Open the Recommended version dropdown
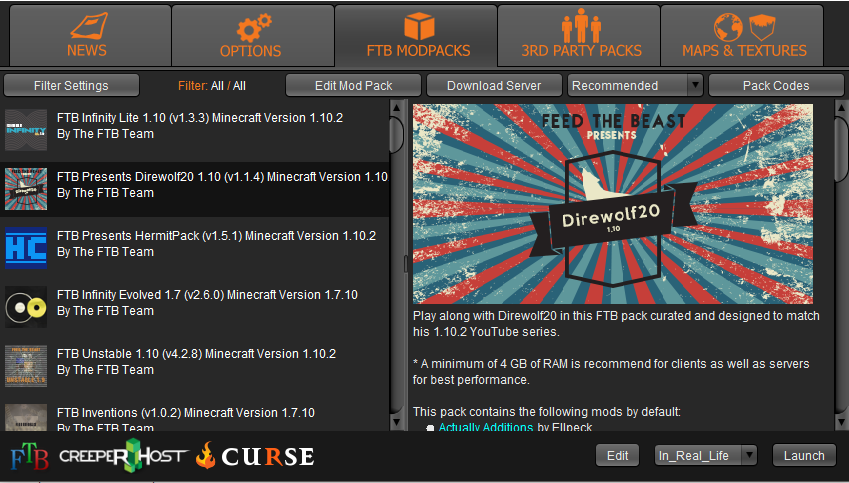The height and width of the screenshot is (483, 849). (635, 86)
